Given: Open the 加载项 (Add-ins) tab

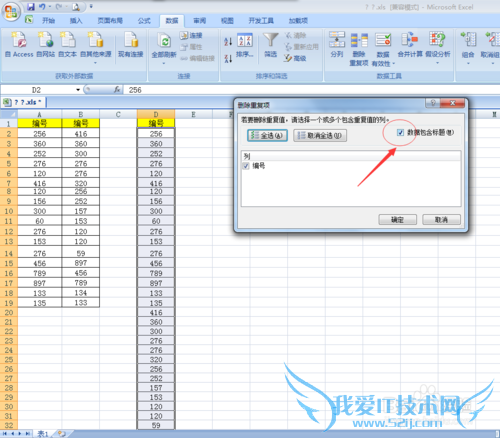Looking at the screenshot, I should pyautogui.click(x=298, y=21).
